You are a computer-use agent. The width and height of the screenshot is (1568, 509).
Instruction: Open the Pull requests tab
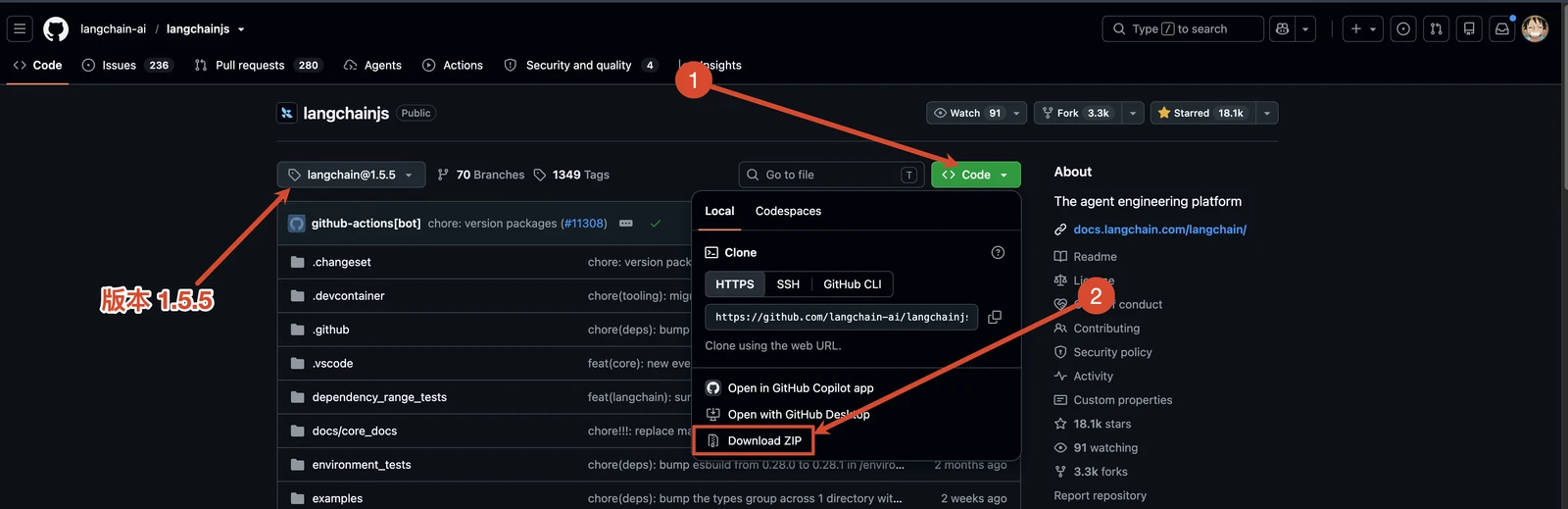tap(258, 65)
